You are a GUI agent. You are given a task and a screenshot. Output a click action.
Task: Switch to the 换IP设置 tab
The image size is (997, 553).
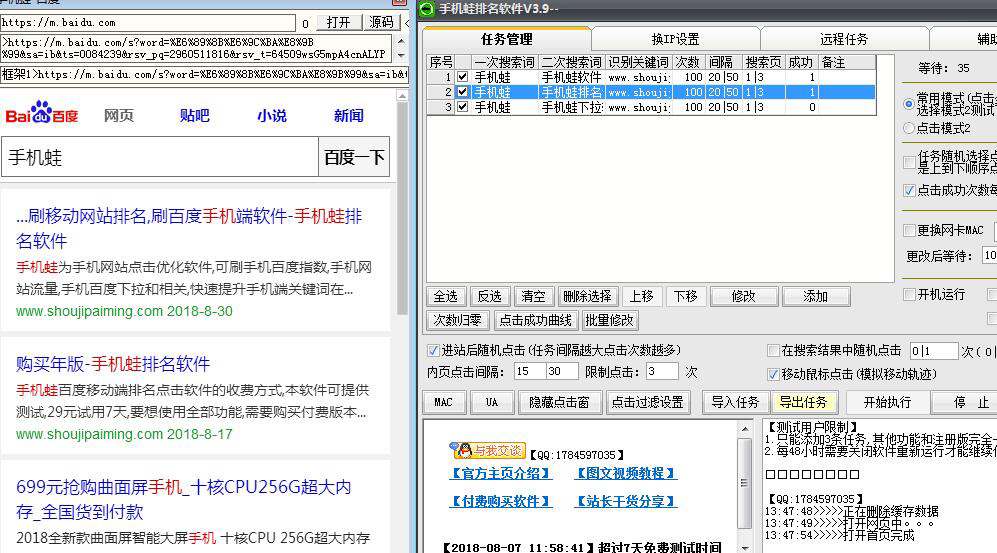point(675,39)
